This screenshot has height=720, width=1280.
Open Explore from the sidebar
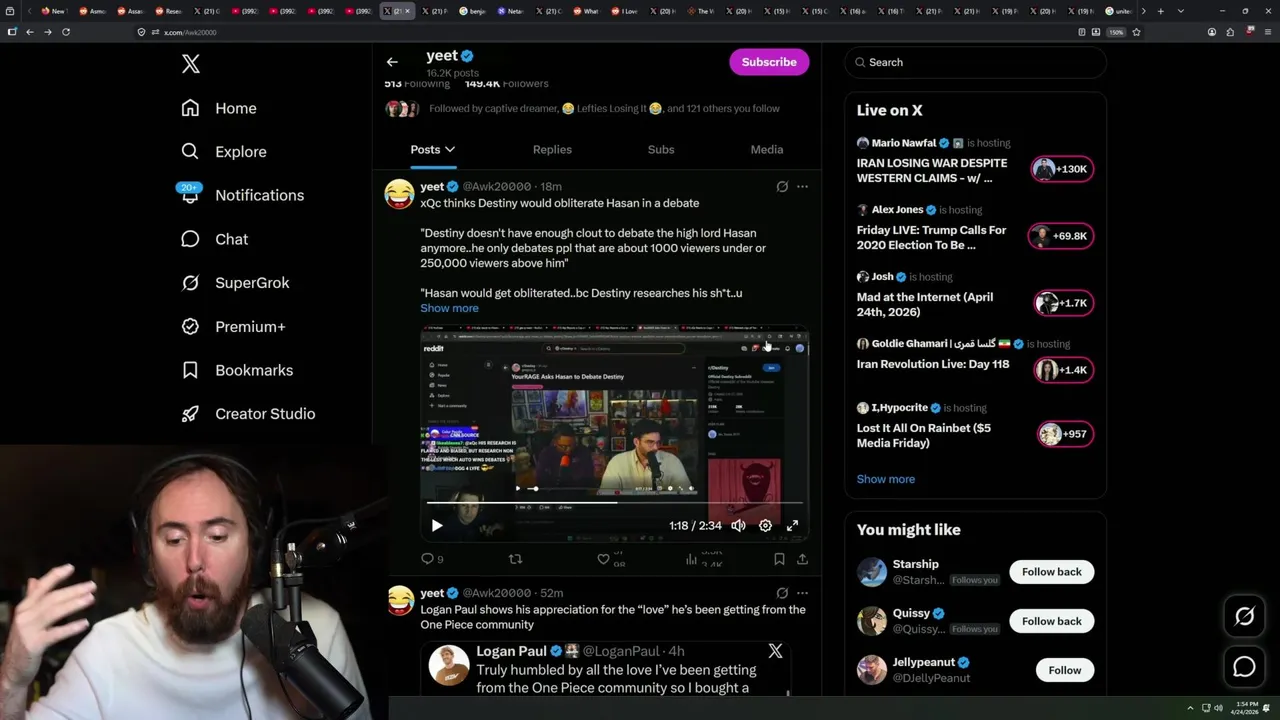(x=224, y=152)
